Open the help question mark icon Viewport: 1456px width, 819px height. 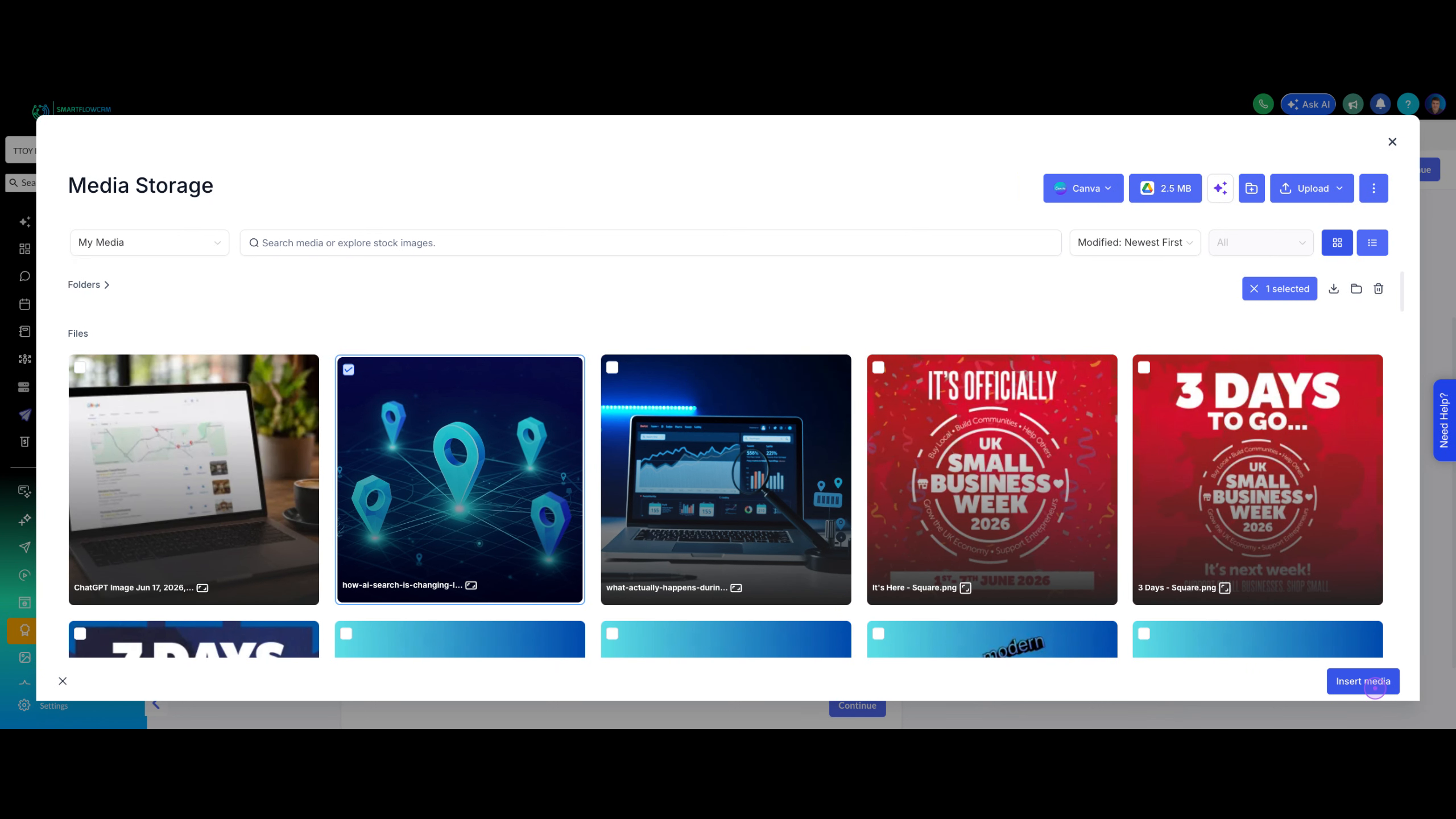pos(1408,104)
